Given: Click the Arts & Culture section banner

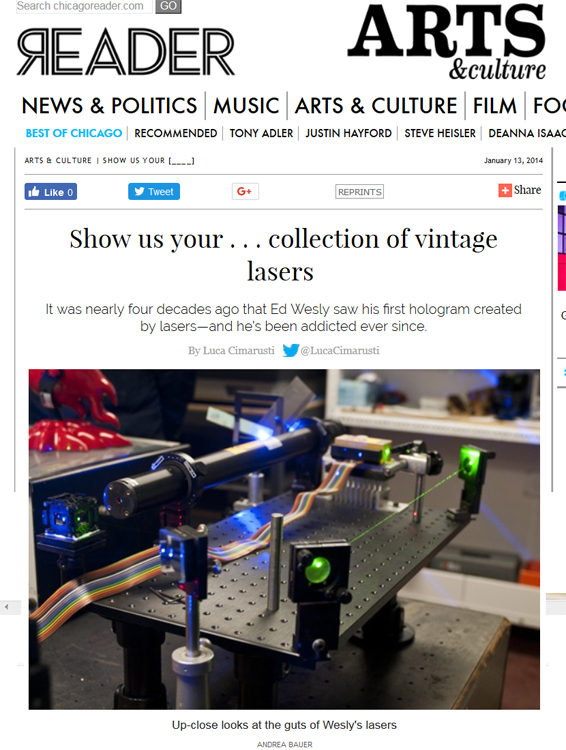Looking at the screenshot, I should point(447,41).
